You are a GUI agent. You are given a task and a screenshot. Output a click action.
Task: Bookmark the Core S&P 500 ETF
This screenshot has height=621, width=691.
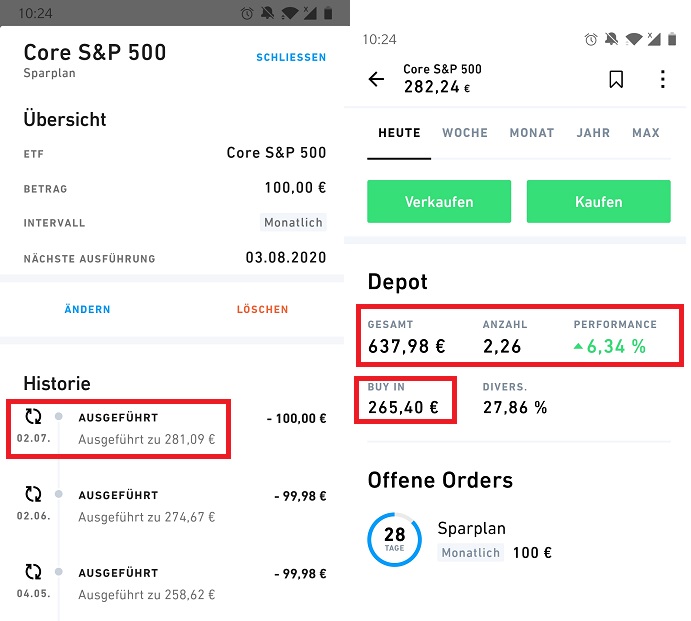click(x=616, y=79)
